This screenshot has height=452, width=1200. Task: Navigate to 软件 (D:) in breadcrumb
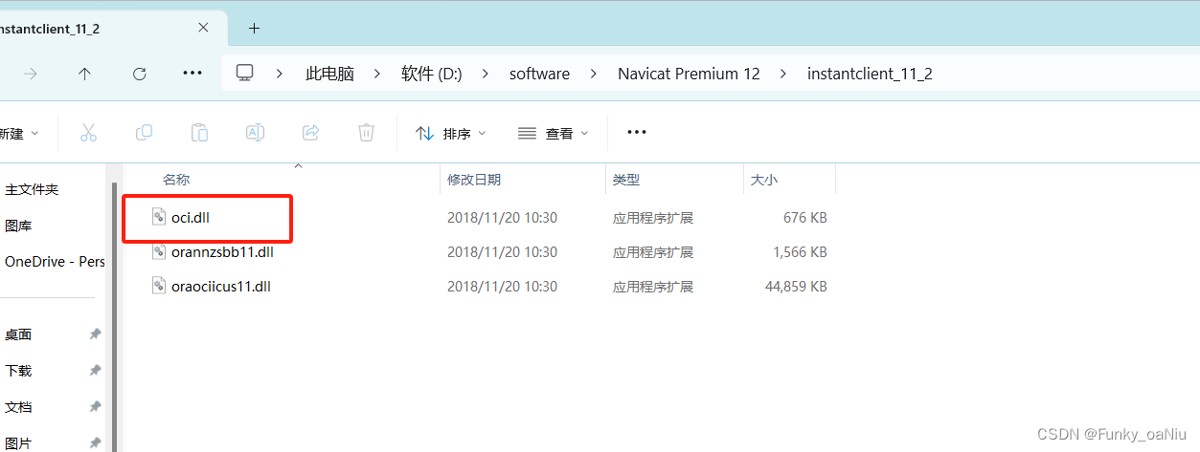point(431,74)
